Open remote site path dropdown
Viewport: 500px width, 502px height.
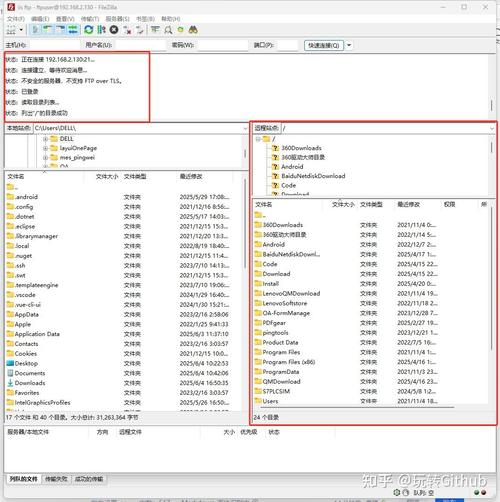[x=492, y=128]
